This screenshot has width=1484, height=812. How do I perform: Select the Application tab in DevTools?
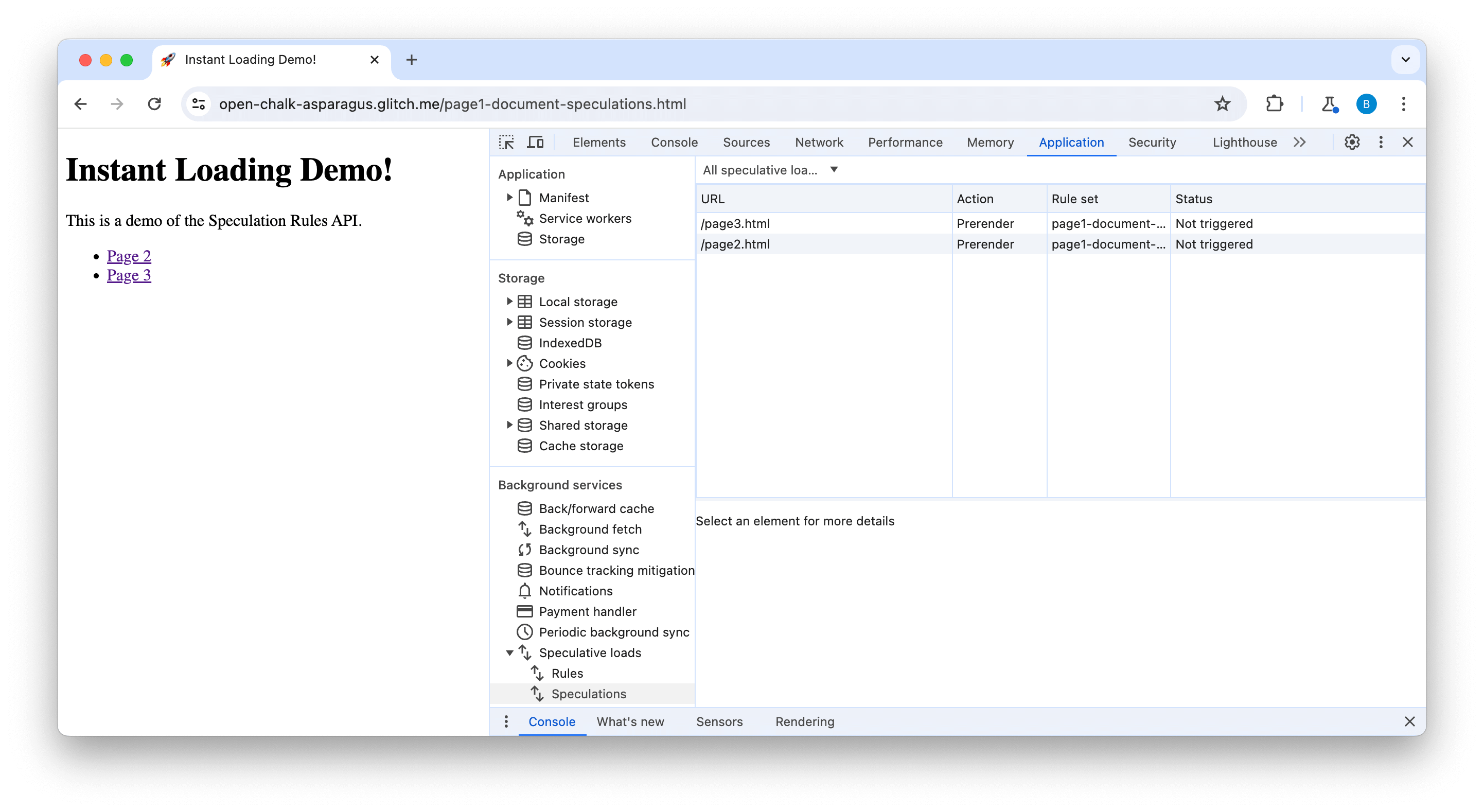1071,142
